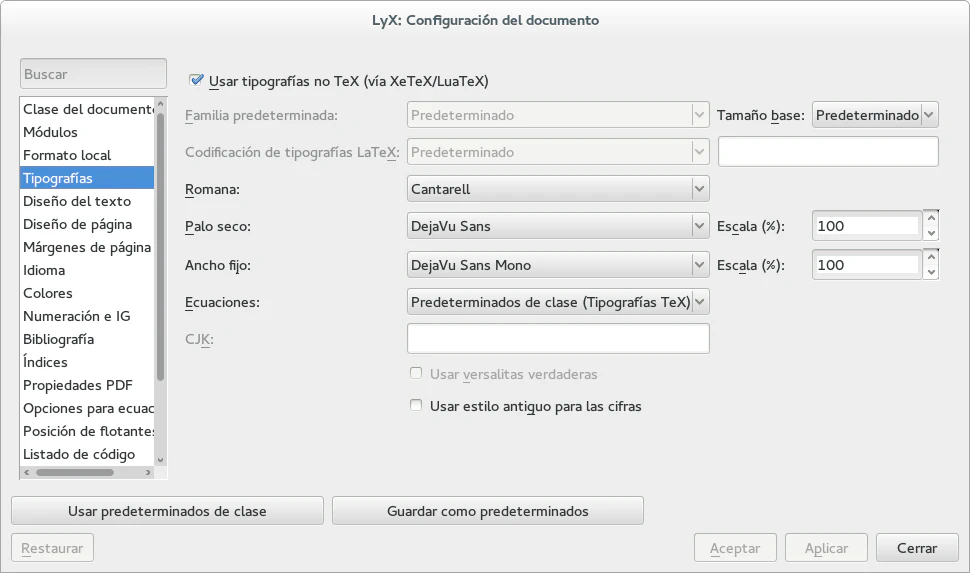Click Guardar como predeterminados button
970x573 pixels.
coord(487,511)
